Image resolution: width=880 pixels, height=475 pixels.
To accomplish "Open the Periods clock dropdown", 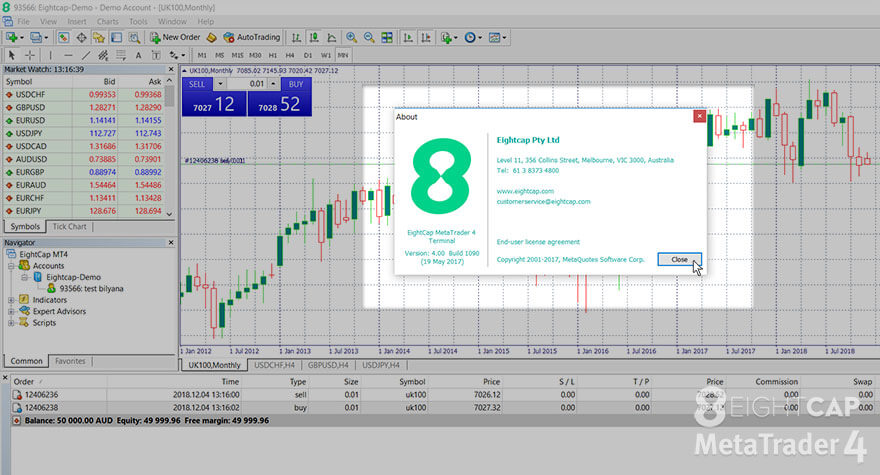I will (473, 38).
